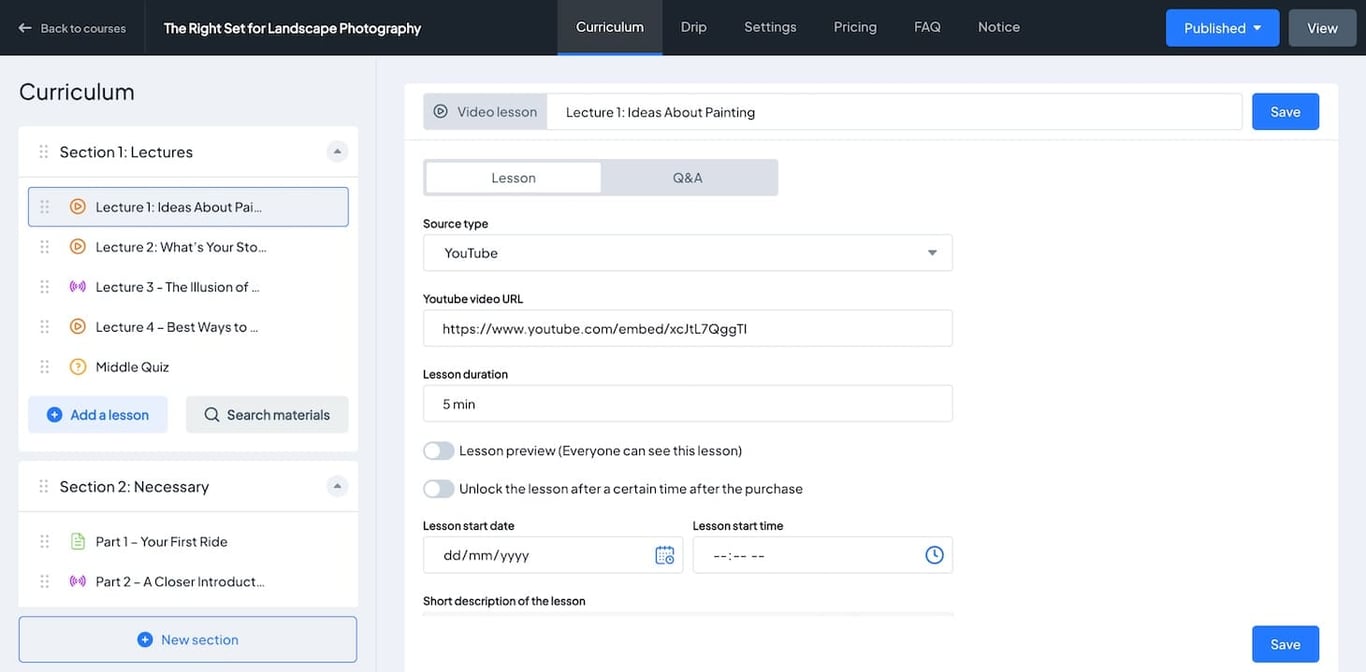Image resolution: width=1366 pixels, height=672 pixels.
Task: Switch to the Q&A tab
Action: (x=687, y=177)
